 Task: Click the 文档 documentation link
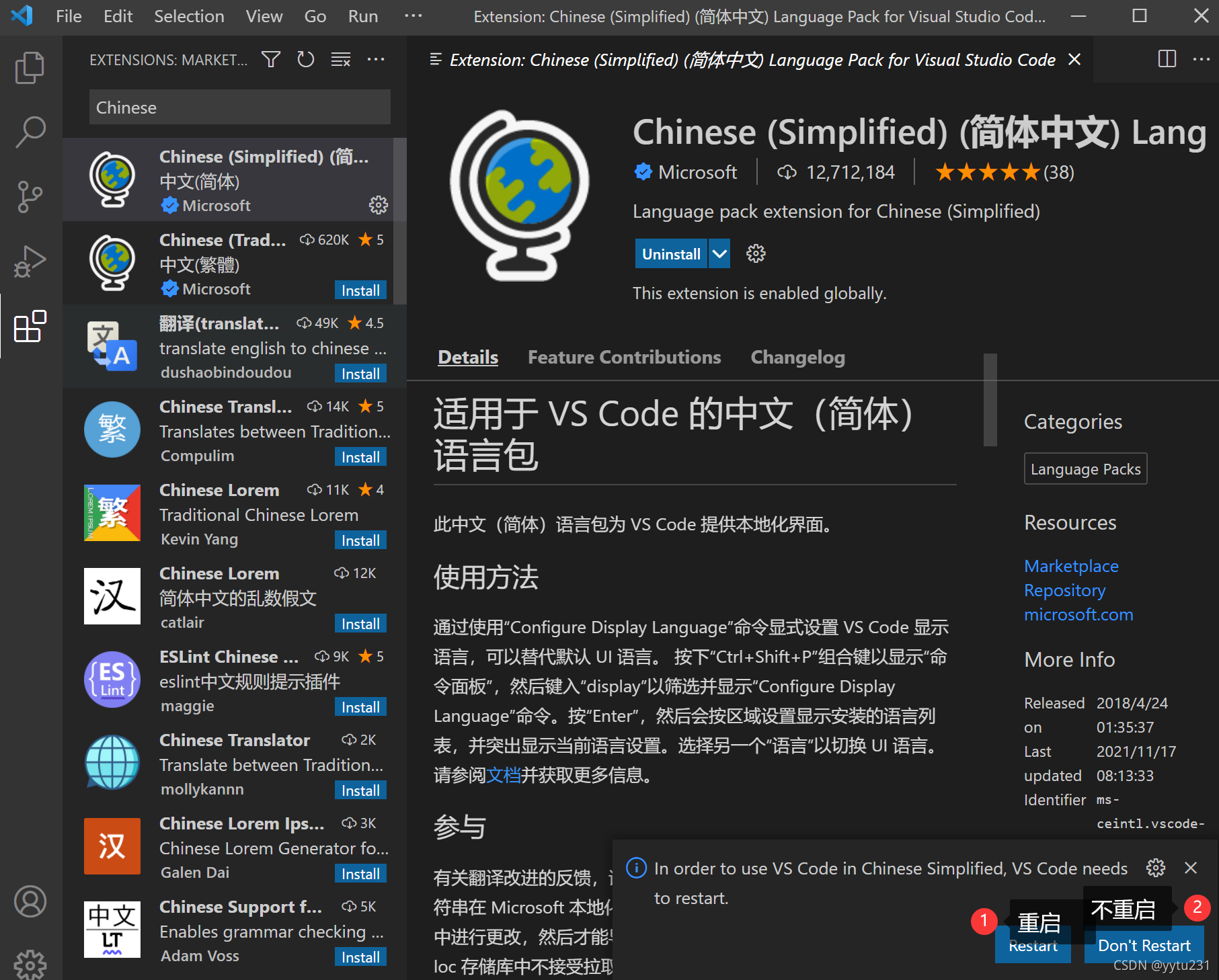(504, 775)
